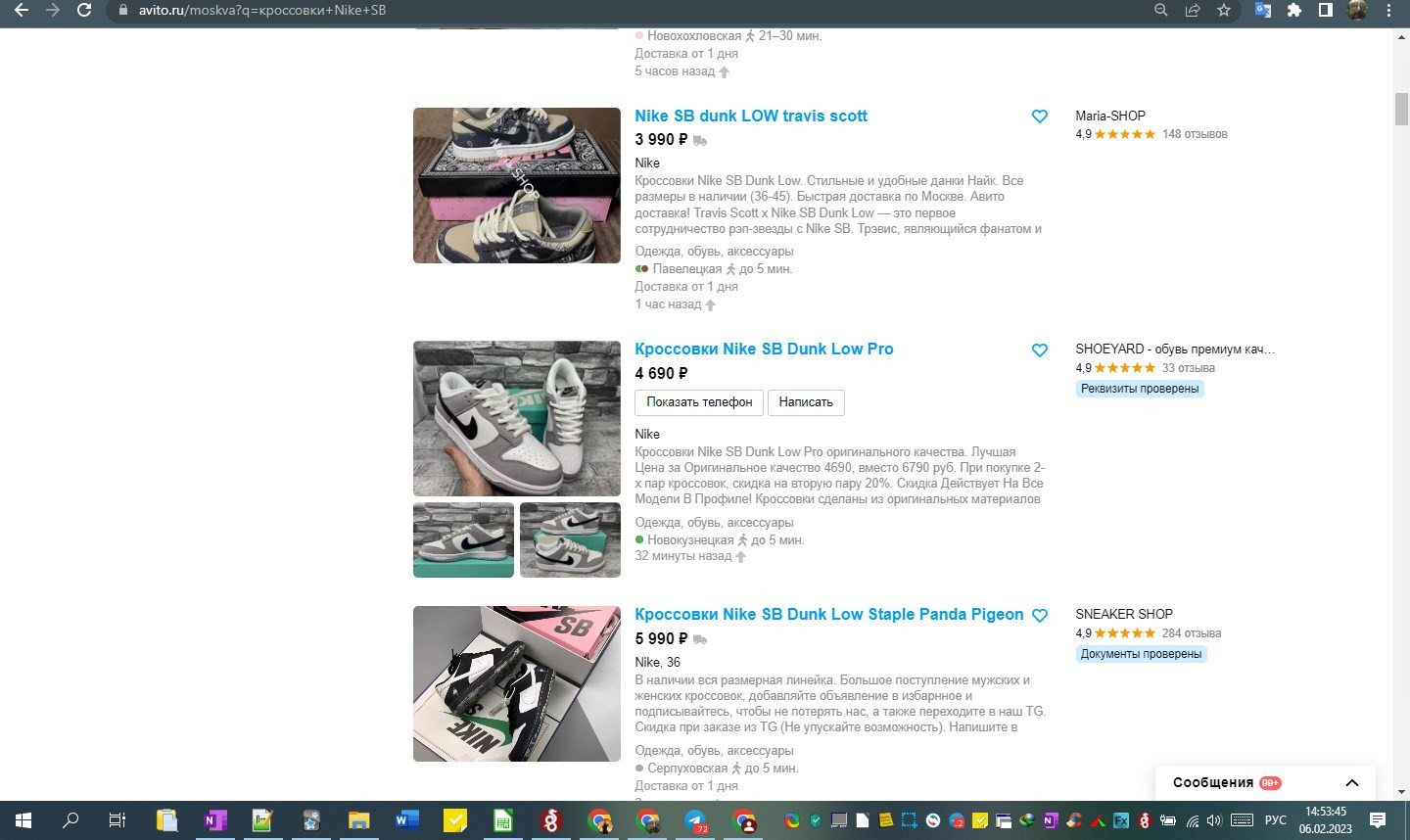The width and height of the screenshot is (1410, 840).
Task: Select second small thumbnail of Dunk Low Pro
Action: point(570,540)
